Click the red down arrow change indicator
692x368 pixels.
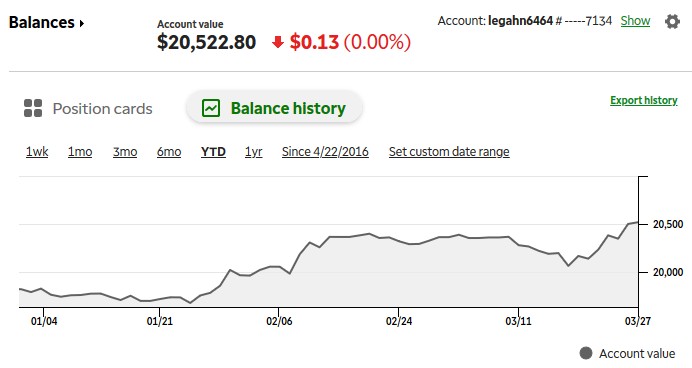[278, 42]
